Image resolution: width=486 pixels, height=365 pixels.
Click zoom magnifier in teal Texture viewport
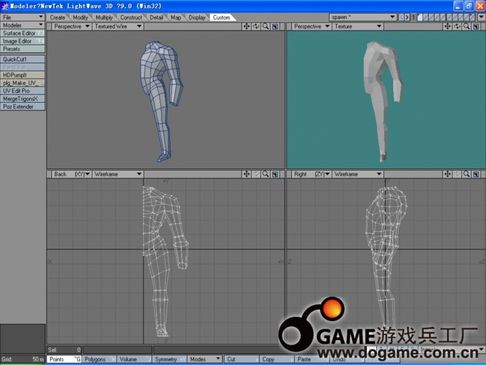click(x=467, y=26)
